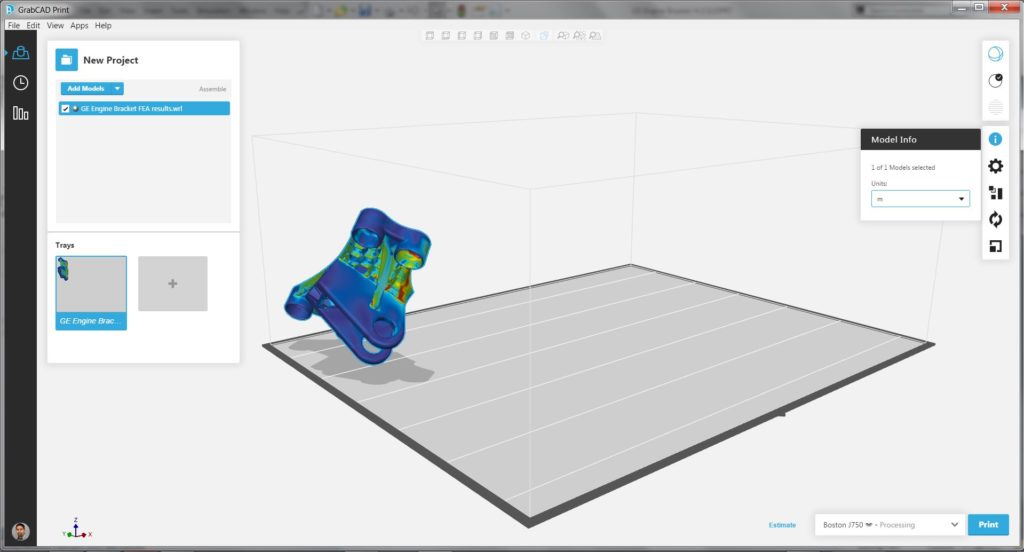Select the colored bracket model on tray
The height and width of the screenshot is (552, 1024).
[x=359, y=284]
